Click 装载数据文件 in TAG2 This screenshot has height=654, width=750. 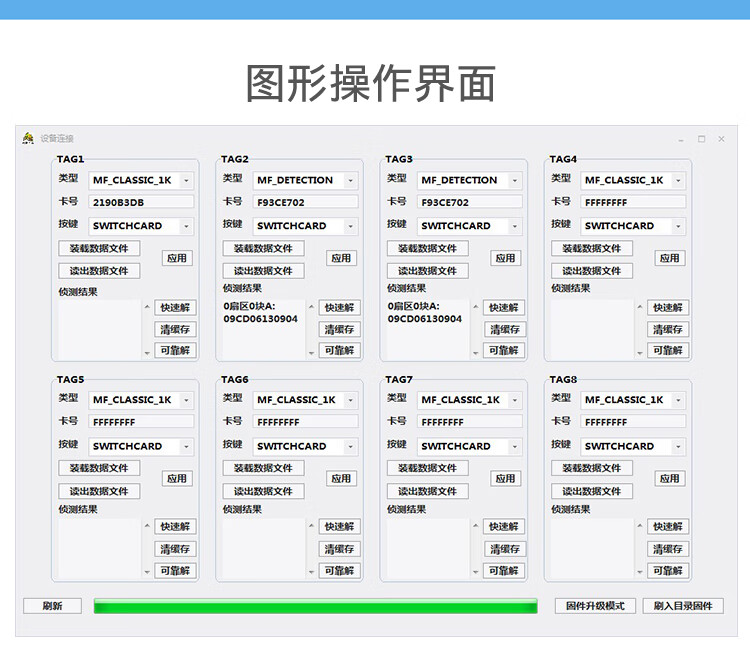[x=263, y=248]
